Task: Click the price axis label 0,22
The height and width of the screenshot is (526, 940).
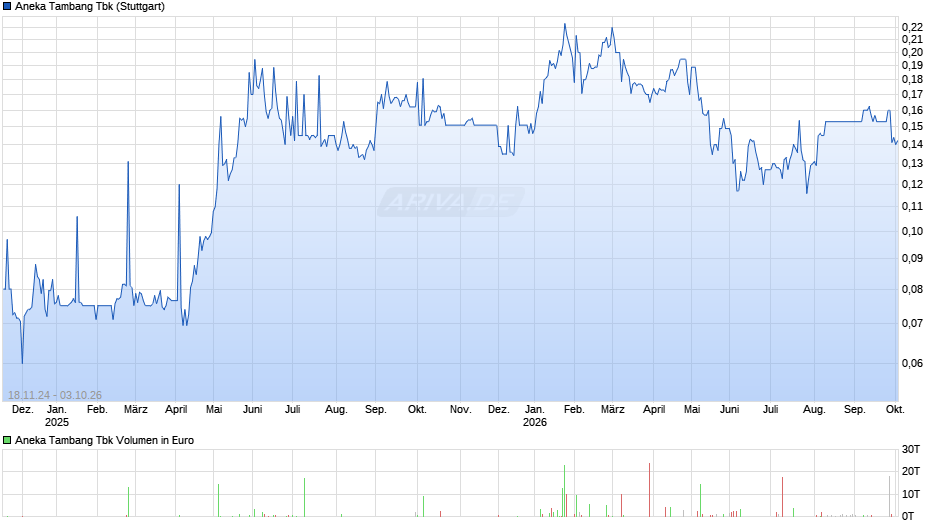Action: [x=912, y=27]
